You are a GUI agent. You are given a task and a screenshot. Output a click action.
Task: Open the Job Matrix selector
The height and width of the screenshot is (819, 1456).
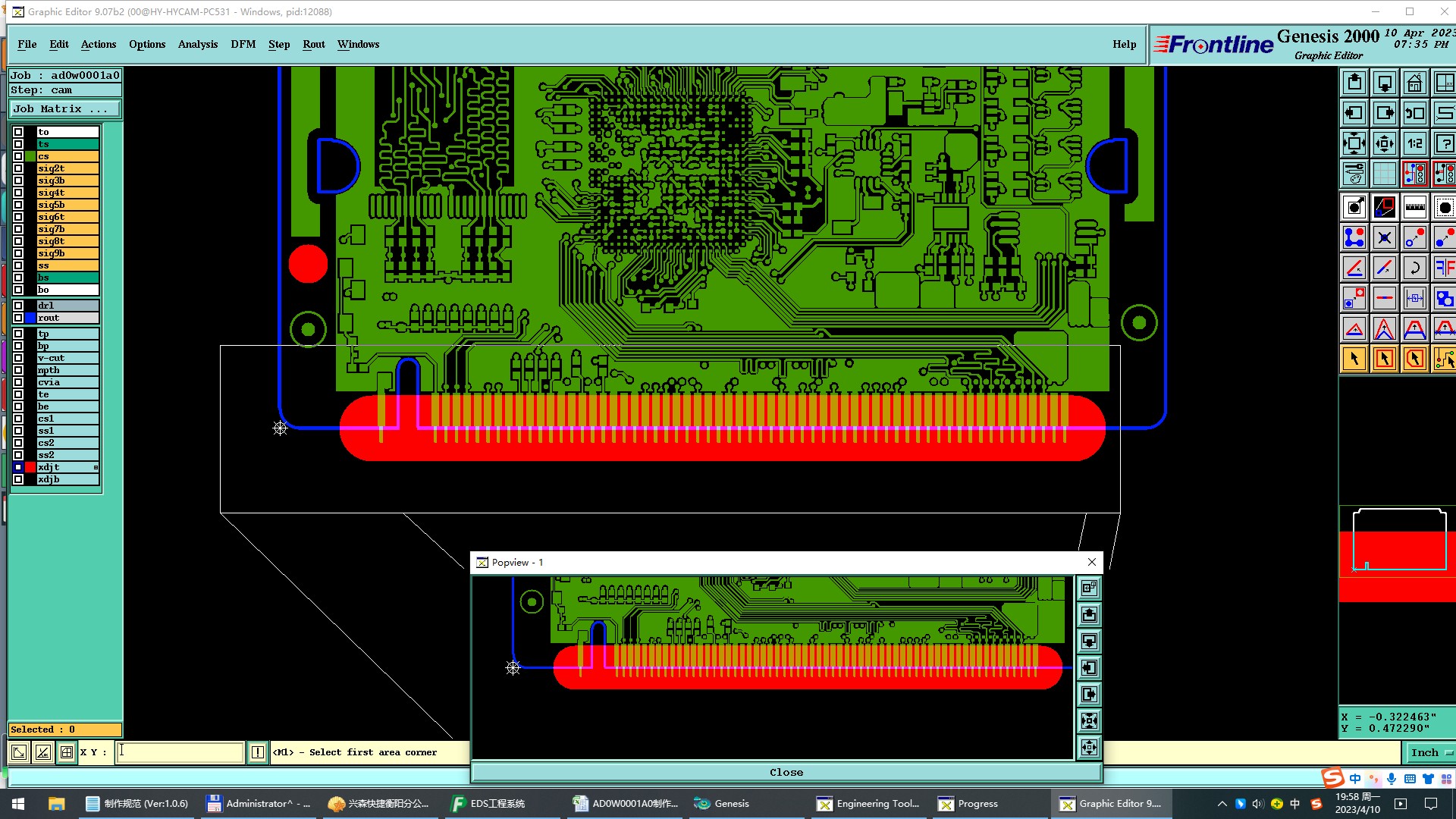coord(64,109)
